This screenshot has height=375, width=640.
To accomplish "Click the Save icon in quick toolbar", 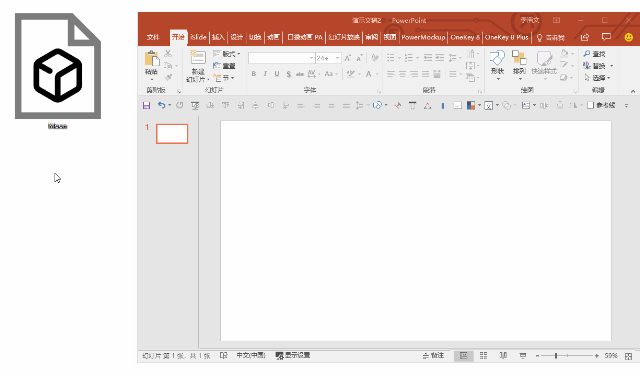I will point(146,106).
